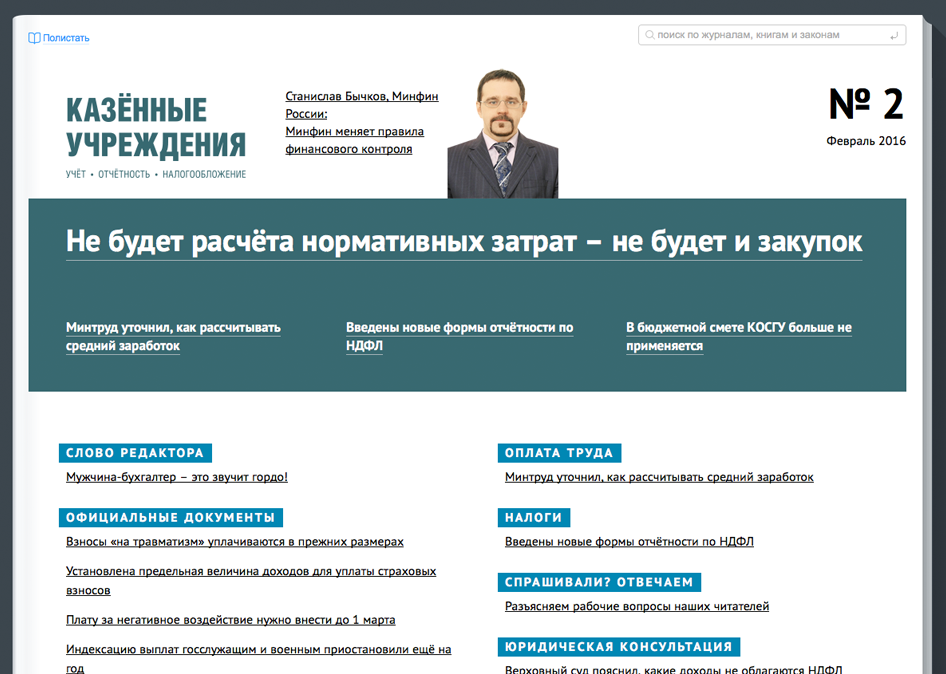Open Разъясняем рабочие вопросы наших читателей
The height and width of the screenshot is (674, 946).
click(637, 606)
